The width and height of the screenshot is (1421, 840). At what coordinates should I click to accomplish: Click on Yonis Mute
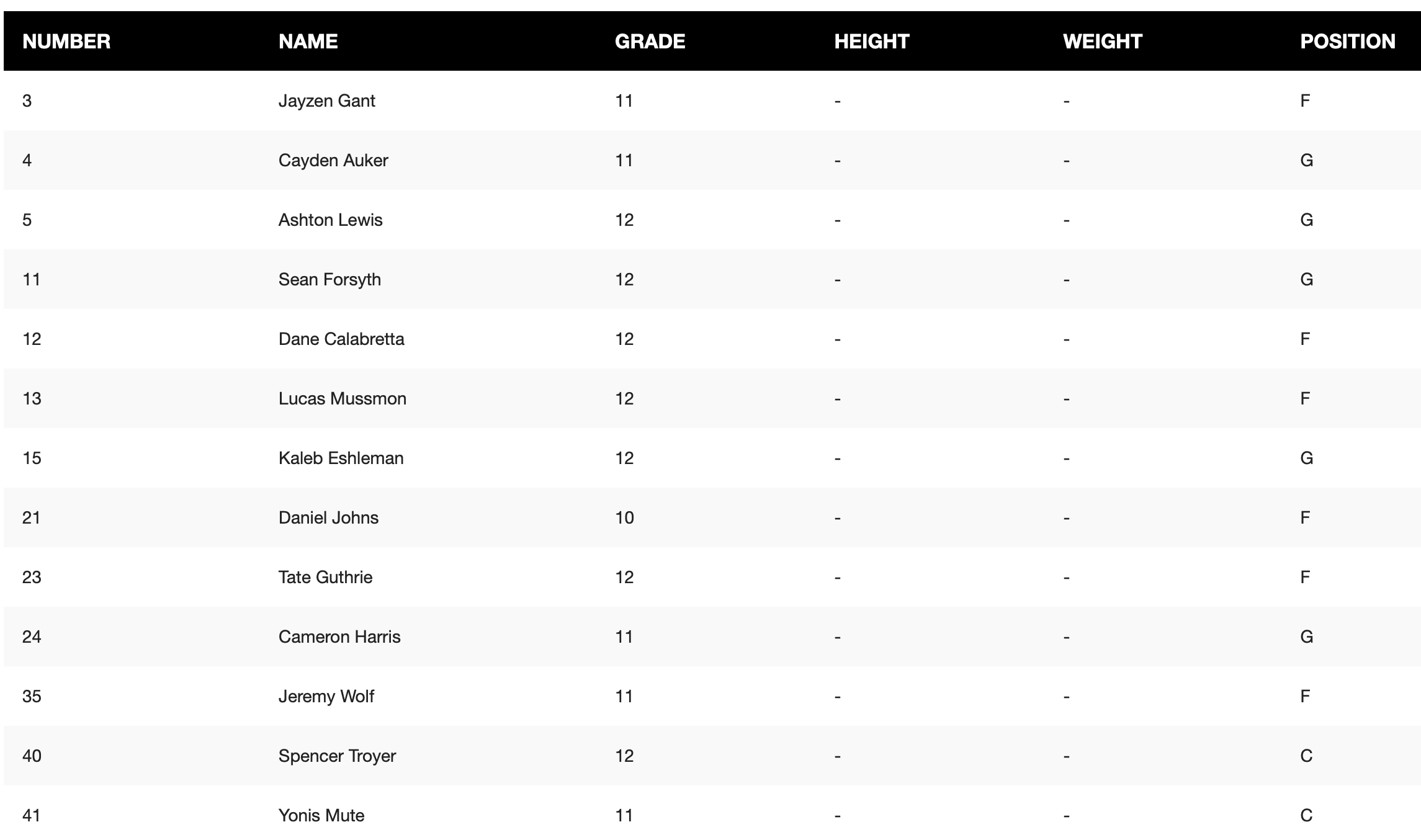pos(321,816)
